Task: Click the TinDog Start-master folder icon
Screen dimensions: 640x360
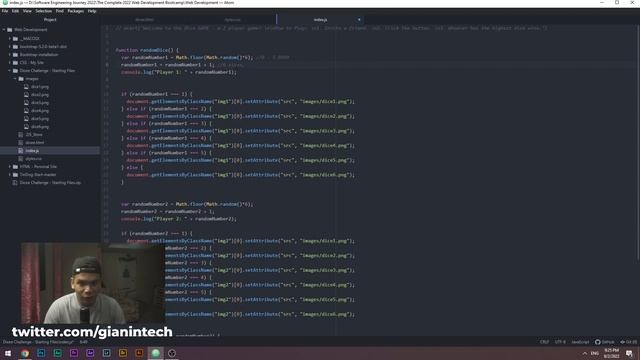Action: pyautogui.click(x=15, y=175)
